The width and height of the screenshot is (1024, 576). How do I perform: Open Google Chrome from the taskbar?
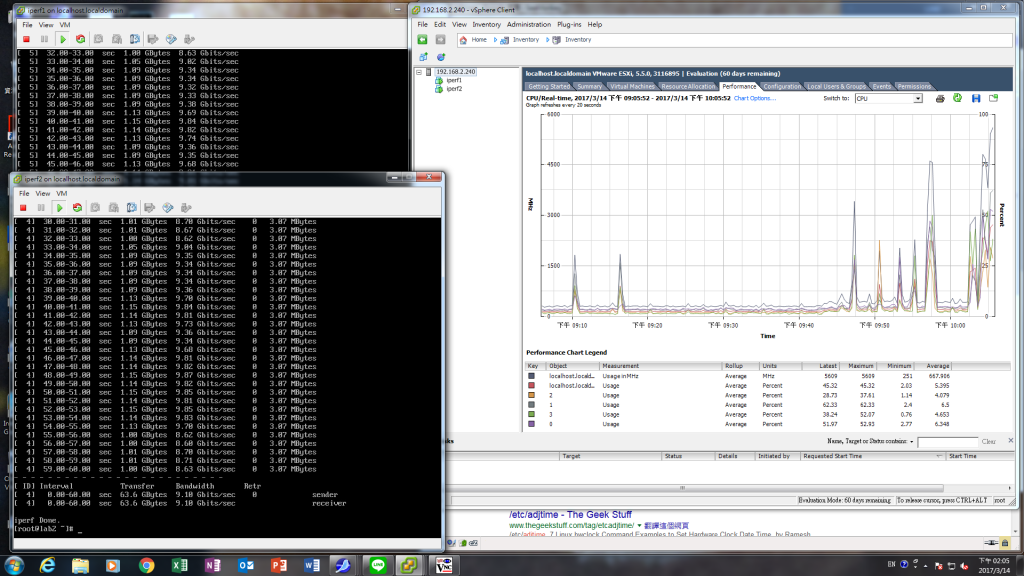pos(146,566)
